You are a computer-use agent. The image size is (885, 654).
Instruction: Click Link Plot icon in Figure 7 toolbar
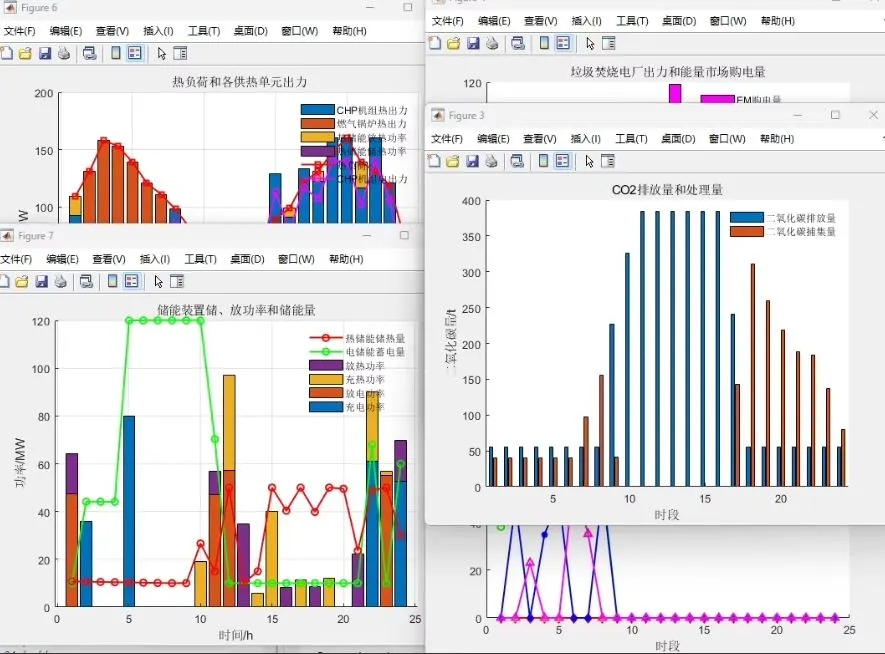pos(86,282)
